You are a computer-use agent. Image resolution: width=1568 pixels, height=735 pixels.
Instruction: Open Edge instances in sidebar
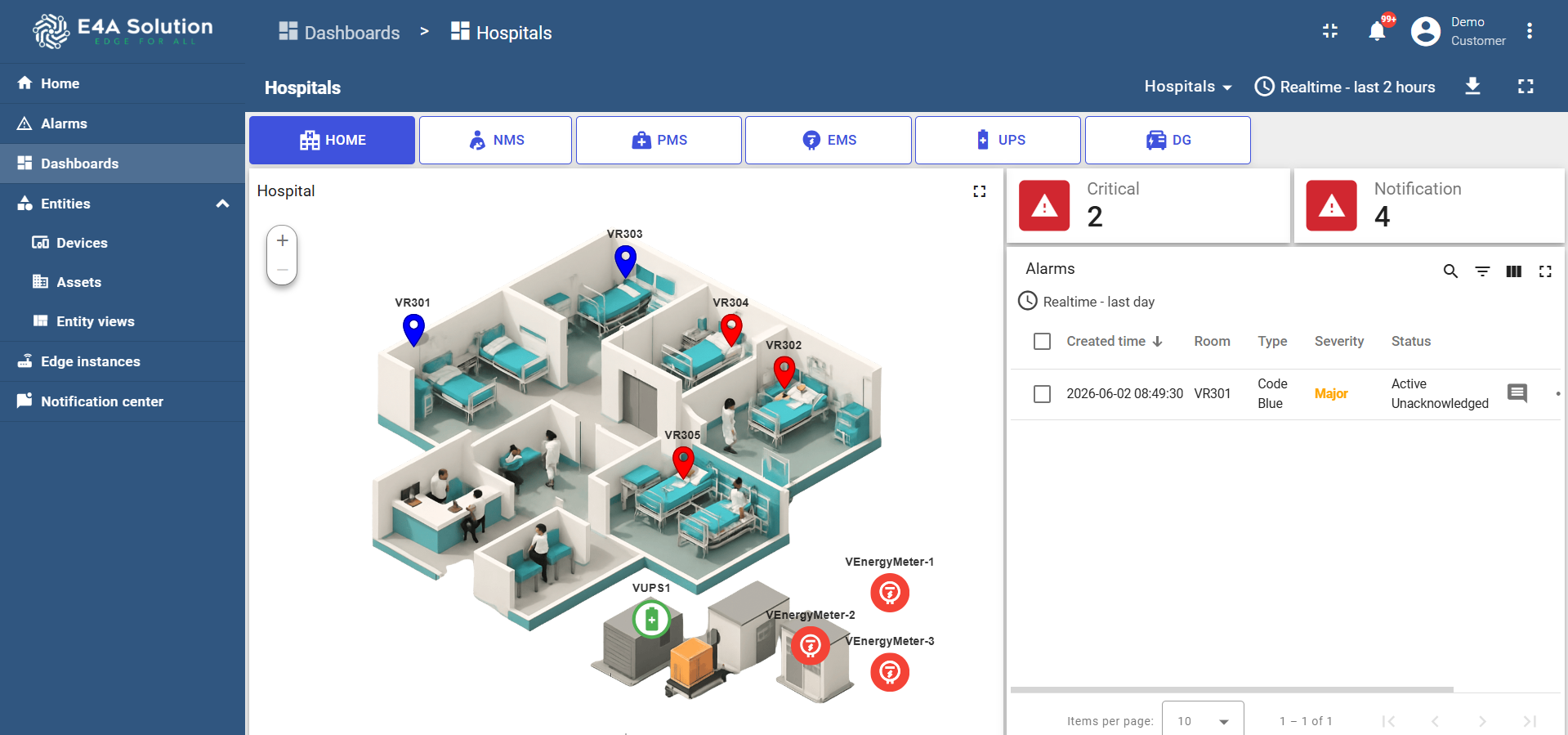click(x=123, y=361)
